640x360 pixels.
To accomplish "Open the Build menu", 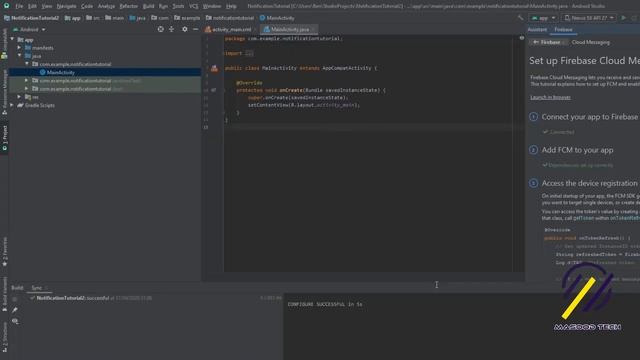I will [x=149, y=6].
